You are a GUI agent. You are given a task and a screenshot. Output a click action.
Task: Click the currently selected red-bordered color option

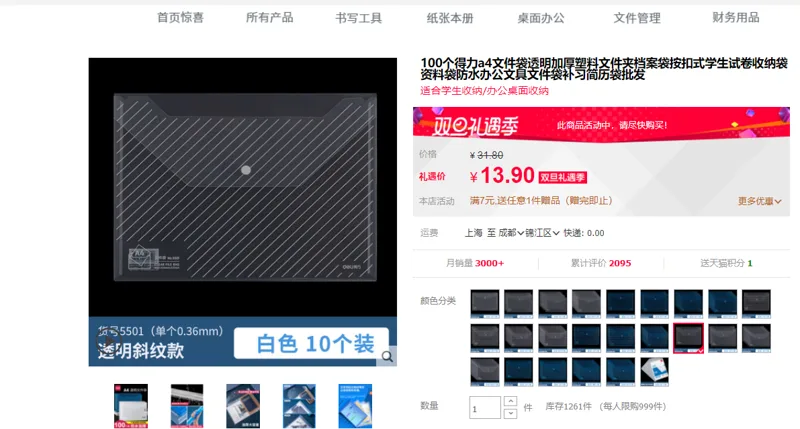688,338
